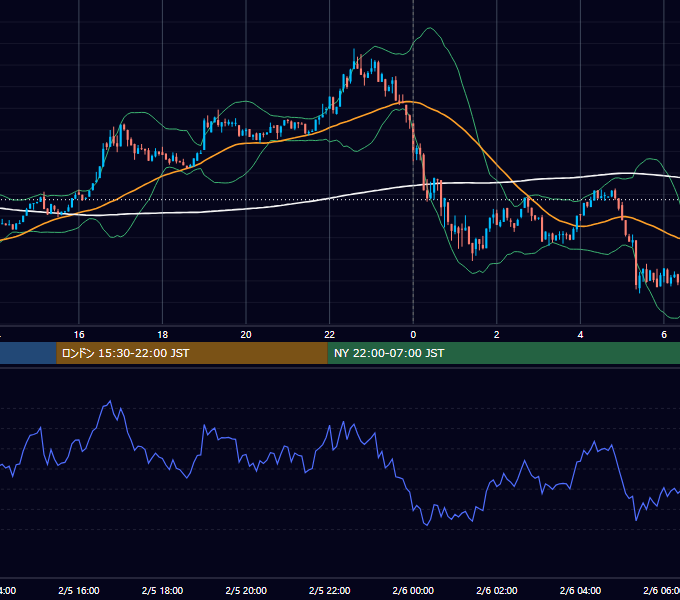The height and width of the screenshot is (600, 680).
Task: Click the NY session bar 22:00-07:00 JST
Action: point(503,353)
